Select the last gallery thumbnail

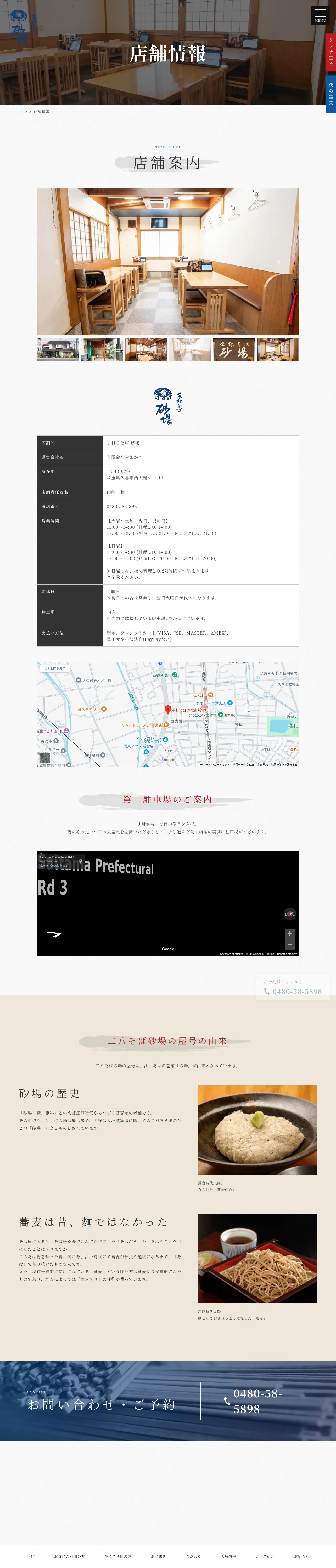tap(278, 350)
